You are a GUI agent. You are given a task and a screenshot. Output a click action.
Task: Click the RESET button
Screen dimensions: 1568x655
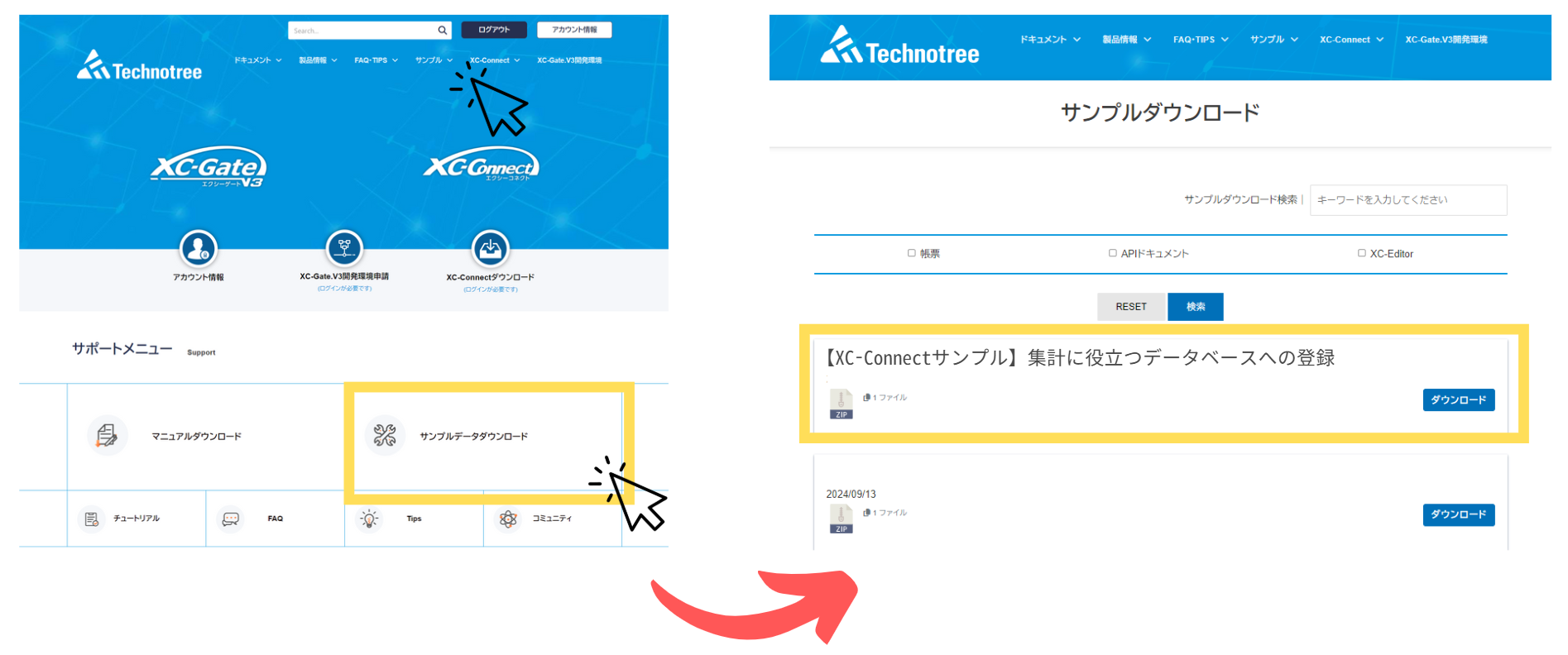1131,307
